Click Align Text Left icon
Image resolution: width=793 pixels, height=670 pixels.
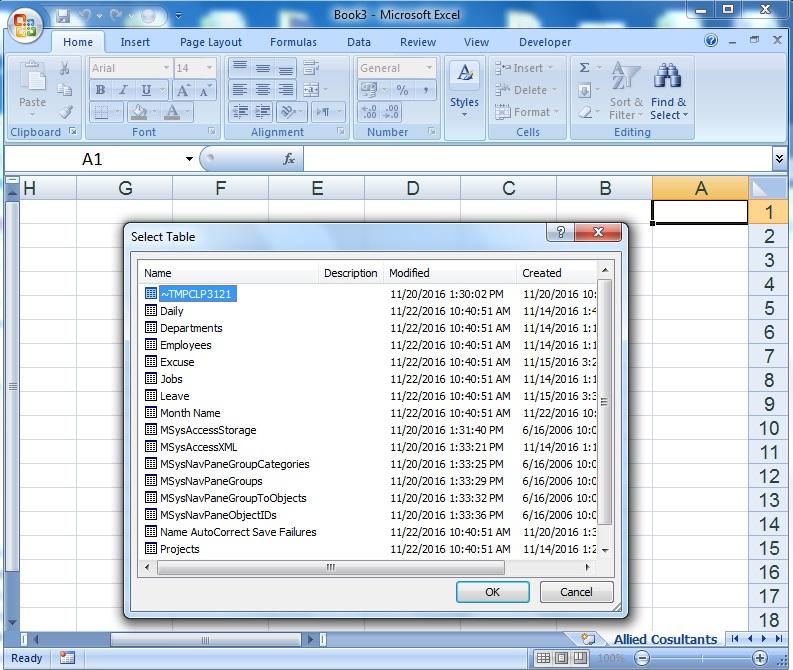(x=240, y=90)
